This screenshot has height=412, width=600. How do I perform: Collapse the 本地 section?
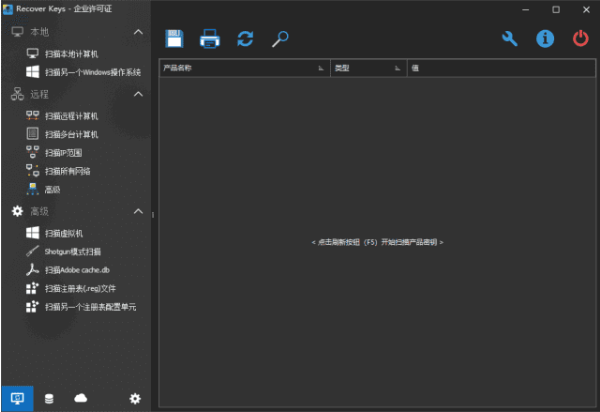click(x=138, y=33)
